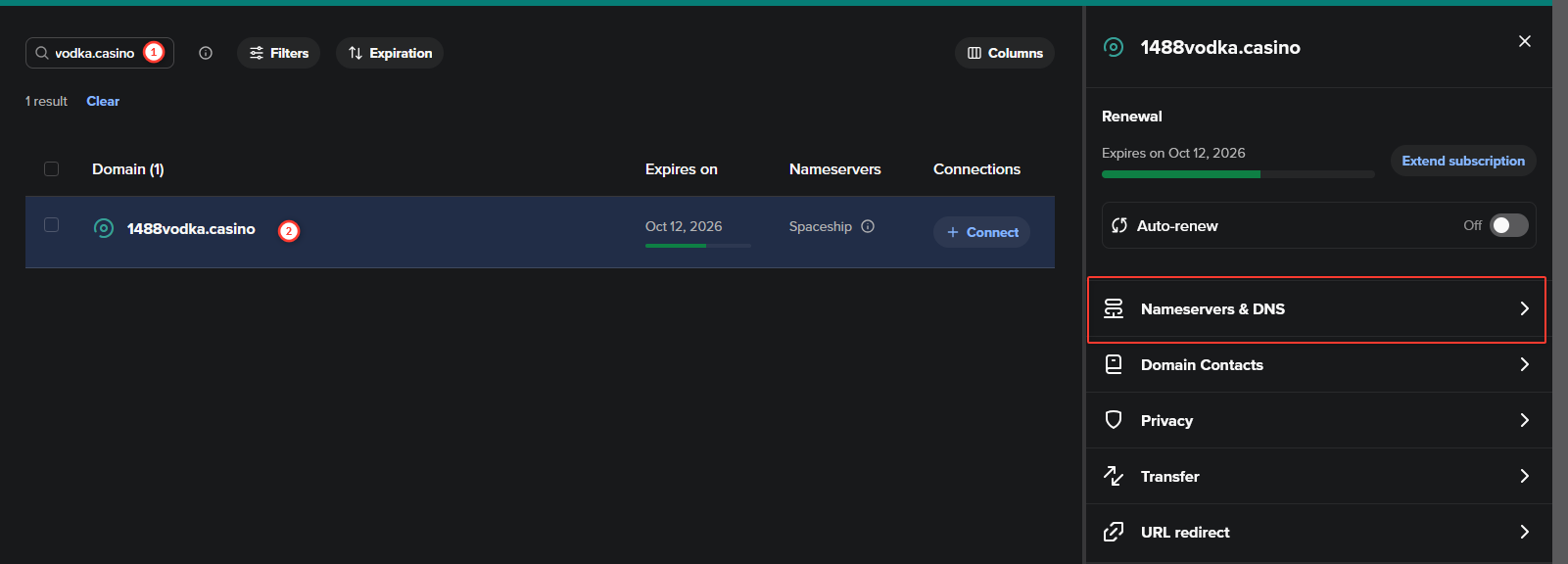
Task: Click the Extend subscription button
Action: (x=1462, y=161)
